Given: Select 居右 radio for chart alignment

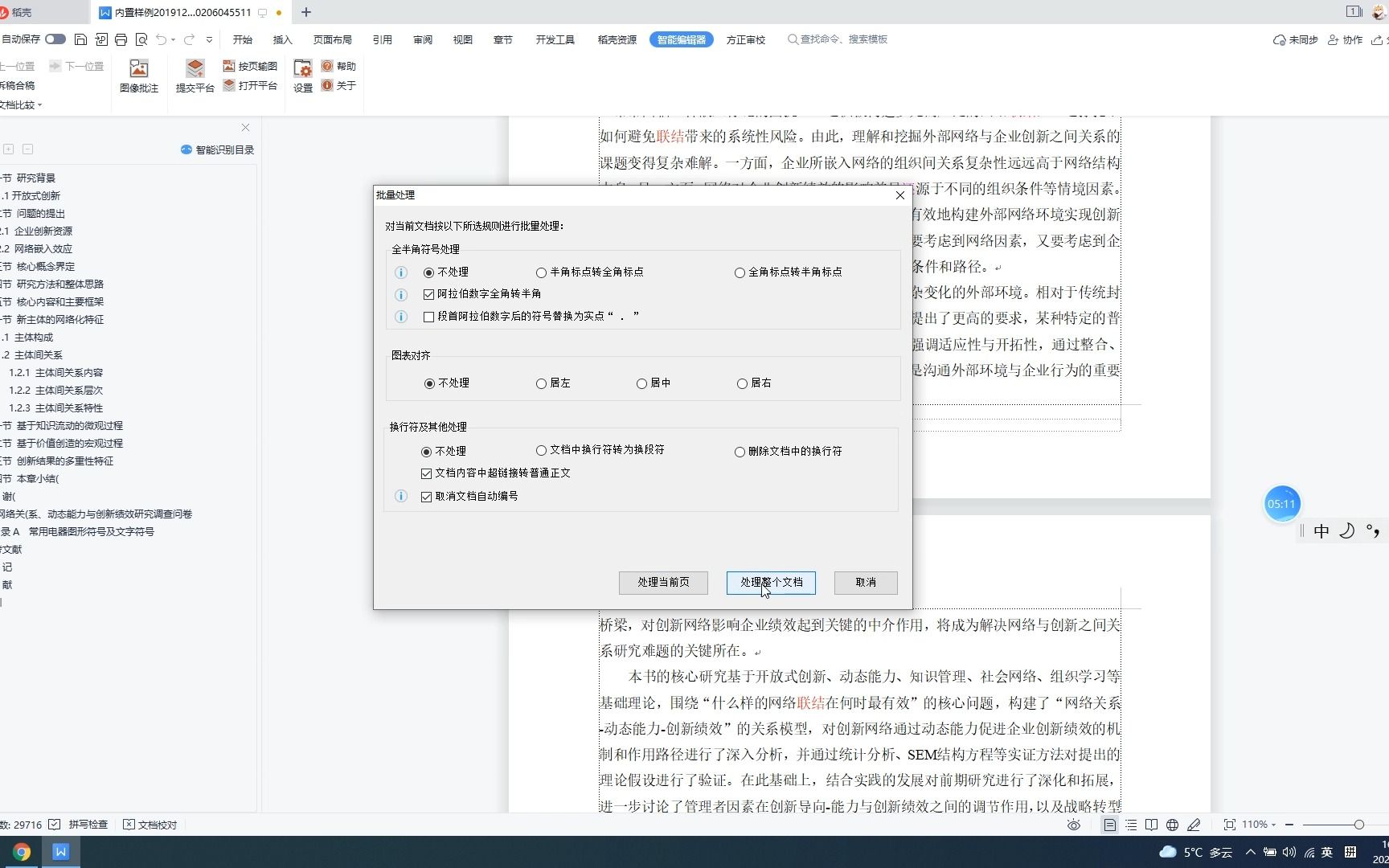Looking at the screenshot, I should coord(742,383).
